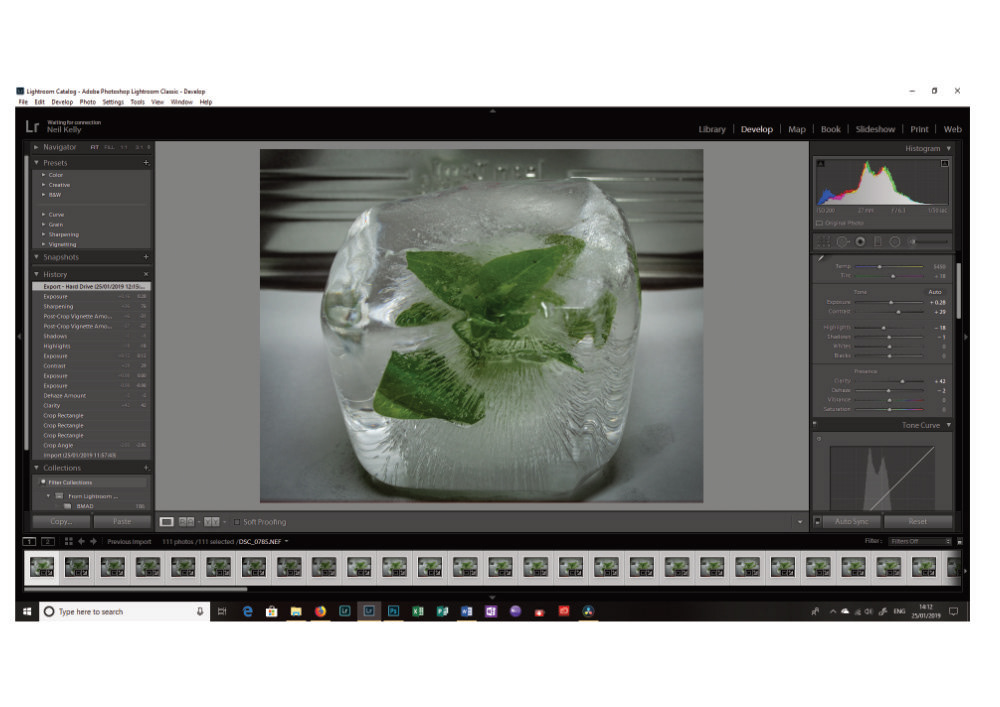Click the Clarity slider handle
This screenshot has width=1000, height=707.
pyautogui.click(x=902, y=381)
